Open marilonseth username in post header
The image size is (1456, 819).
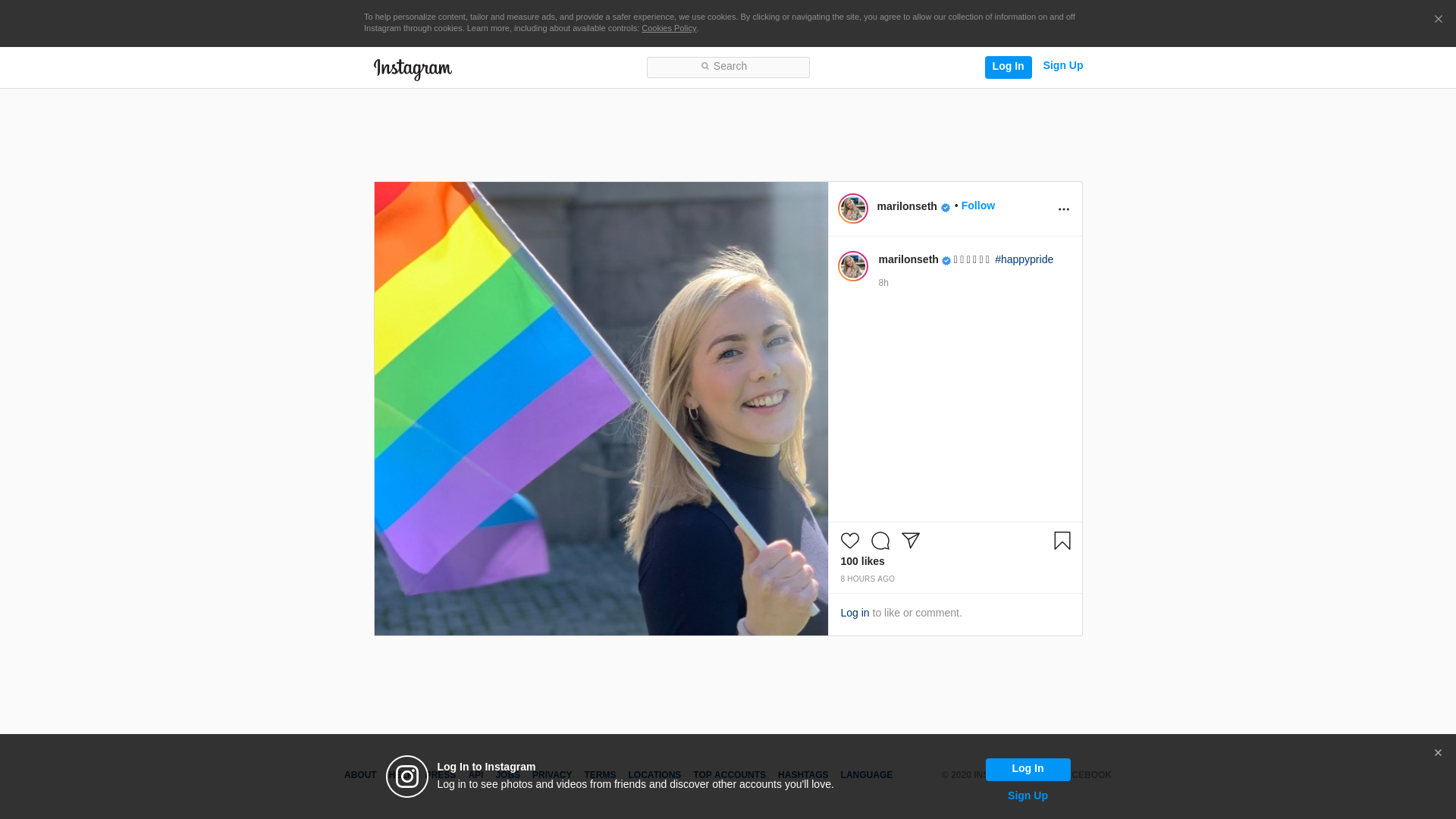pyautogui.click(x=906, y=206)
